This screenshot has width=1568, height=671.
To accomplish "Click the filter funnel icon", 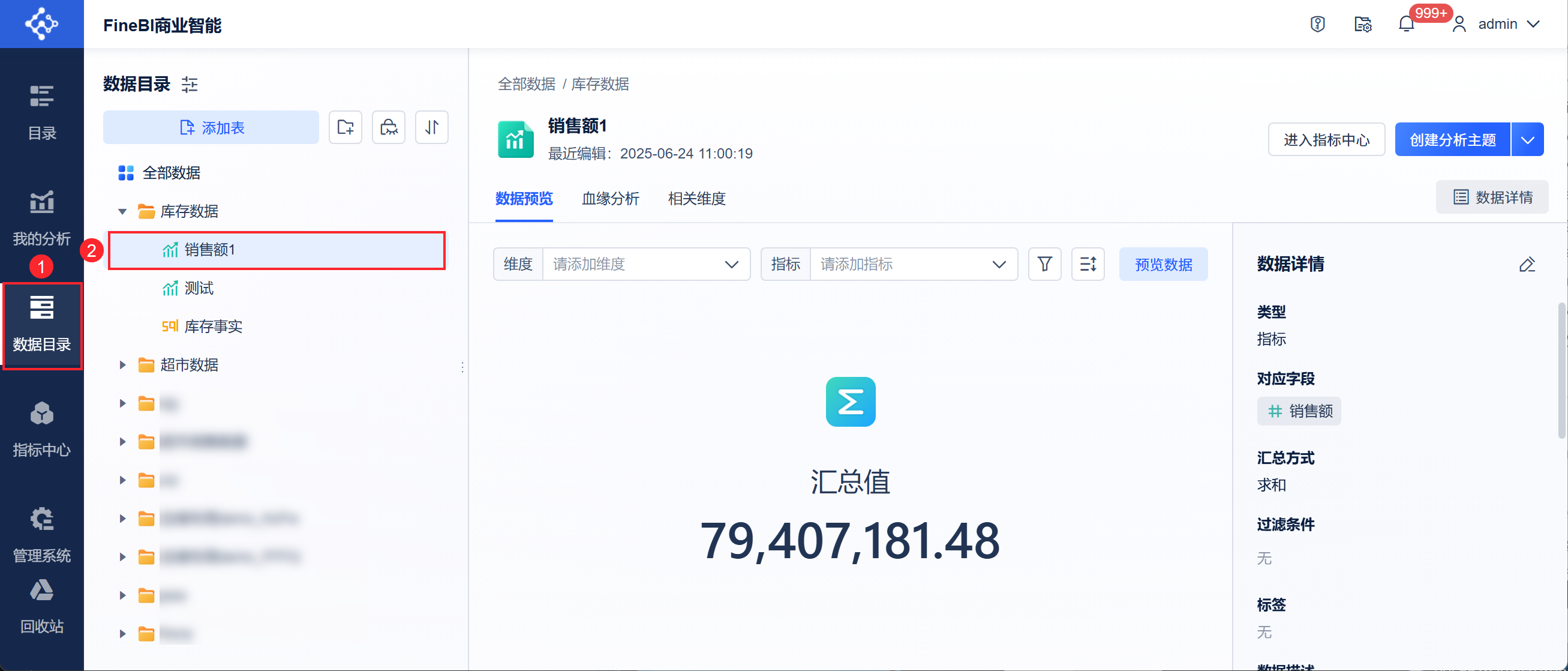I will click(x=1044, y=264).
